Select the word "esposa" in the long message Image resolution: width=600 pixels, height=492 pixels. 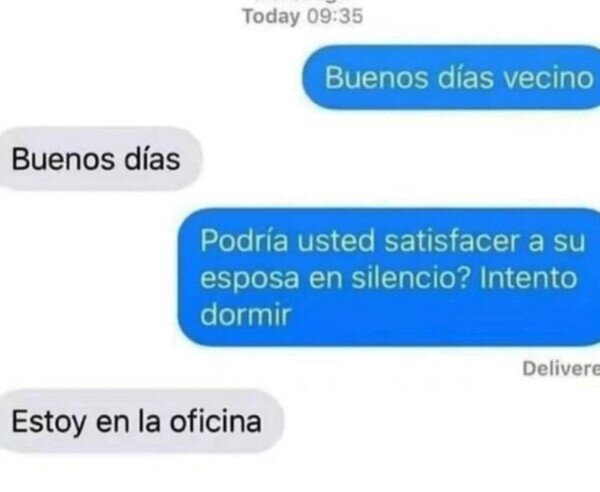[249, 280]
